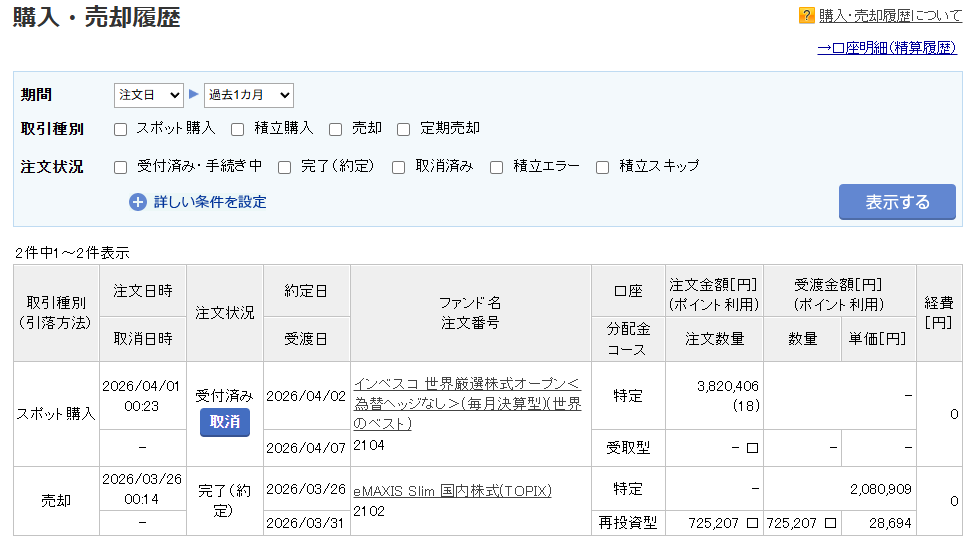Click the yellow question mark help icon
Screen dimensions: 969x544
point(806,16)
